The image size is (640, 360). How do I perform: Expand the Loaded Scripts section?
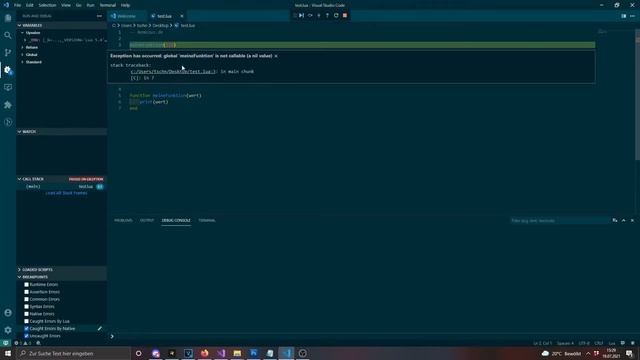coord(61,270)
